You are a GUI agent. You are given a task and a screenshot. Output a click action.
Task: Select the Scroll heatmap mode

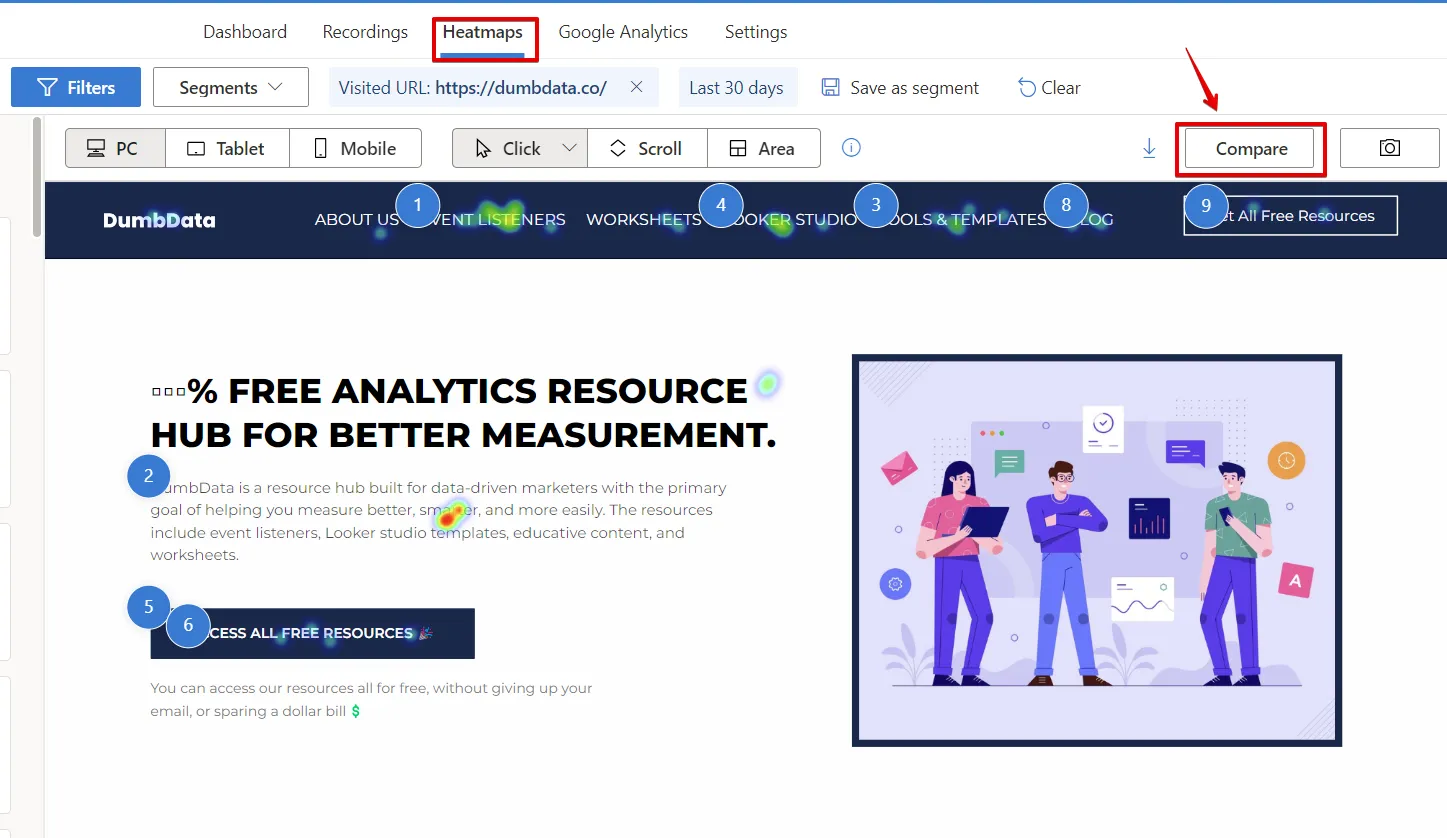[647, 148]
